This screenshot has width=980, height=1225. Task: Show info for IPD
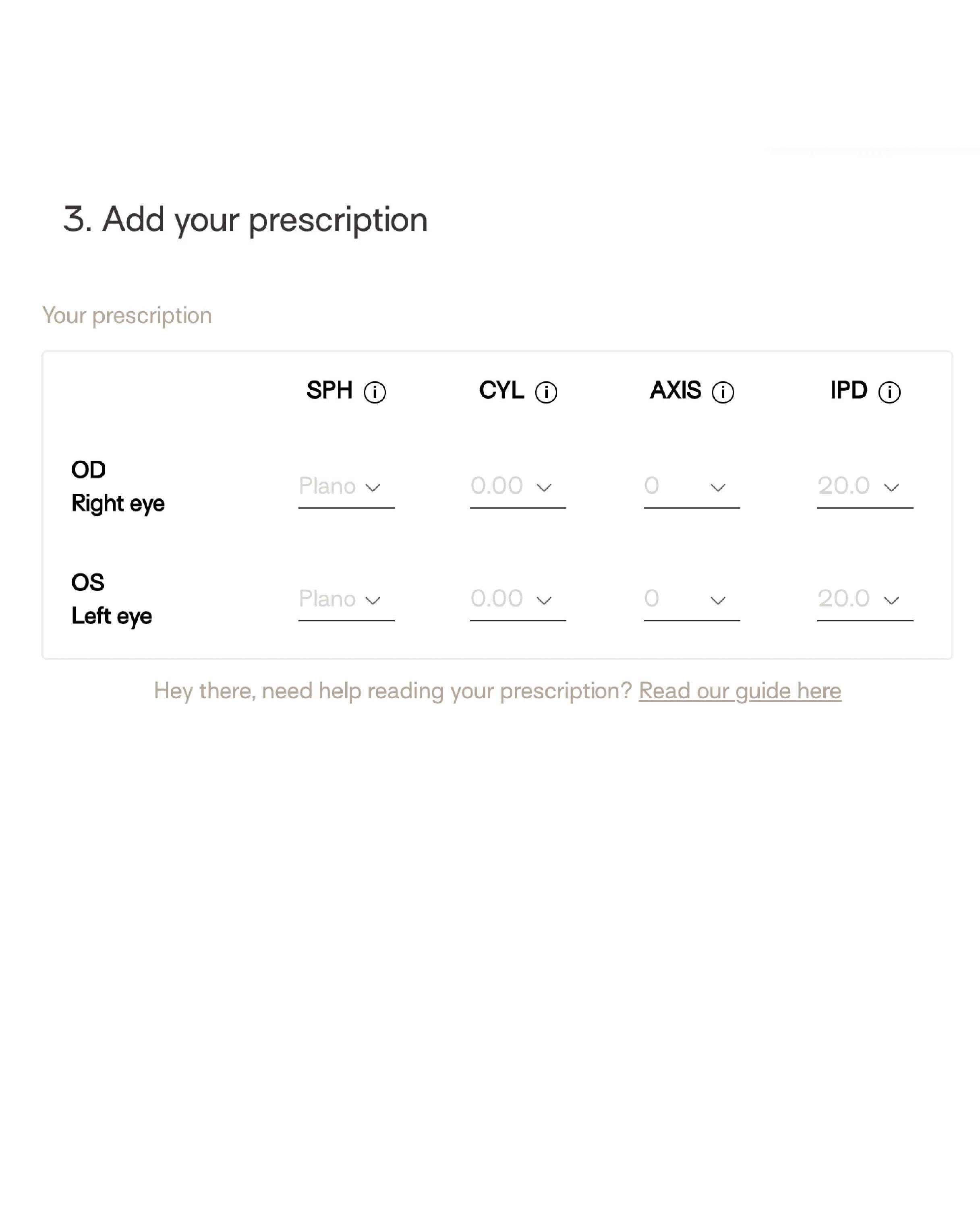click(890, 392)
